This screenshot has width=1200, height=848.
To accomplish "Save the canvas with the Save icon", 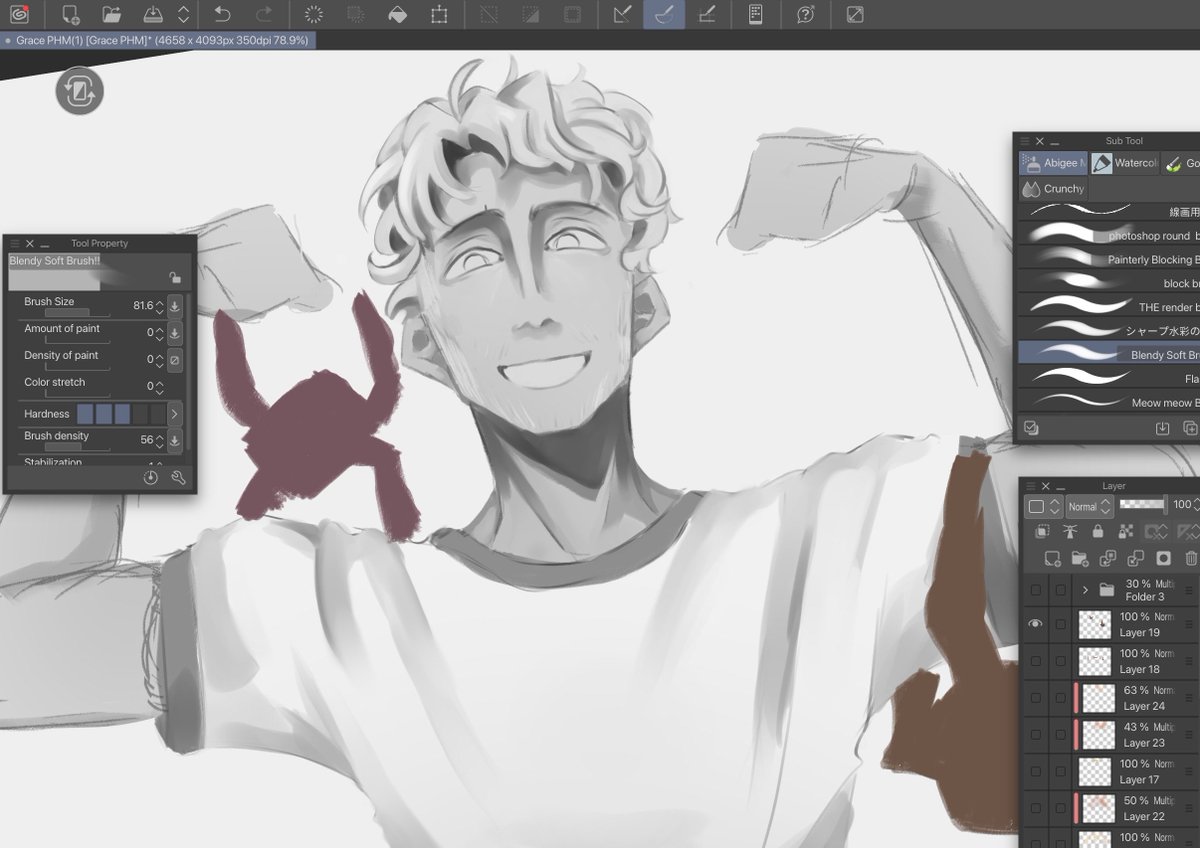I will click(x=153, y=14).
